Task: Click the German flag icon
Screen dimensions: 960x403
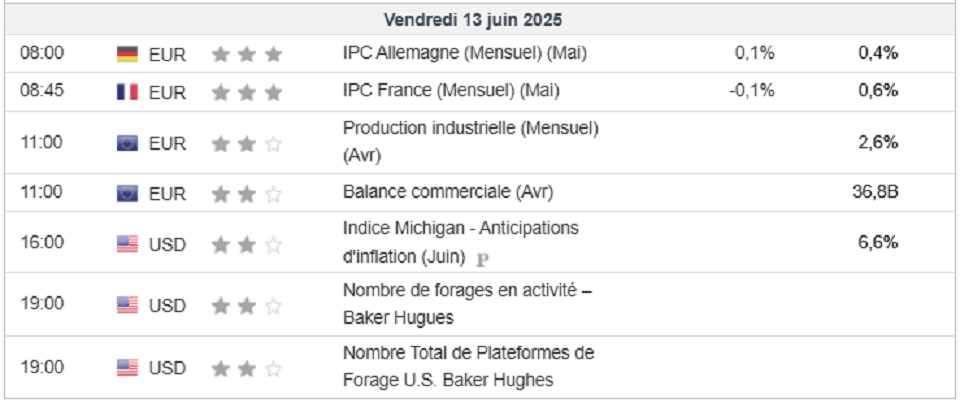Action: 127,55
